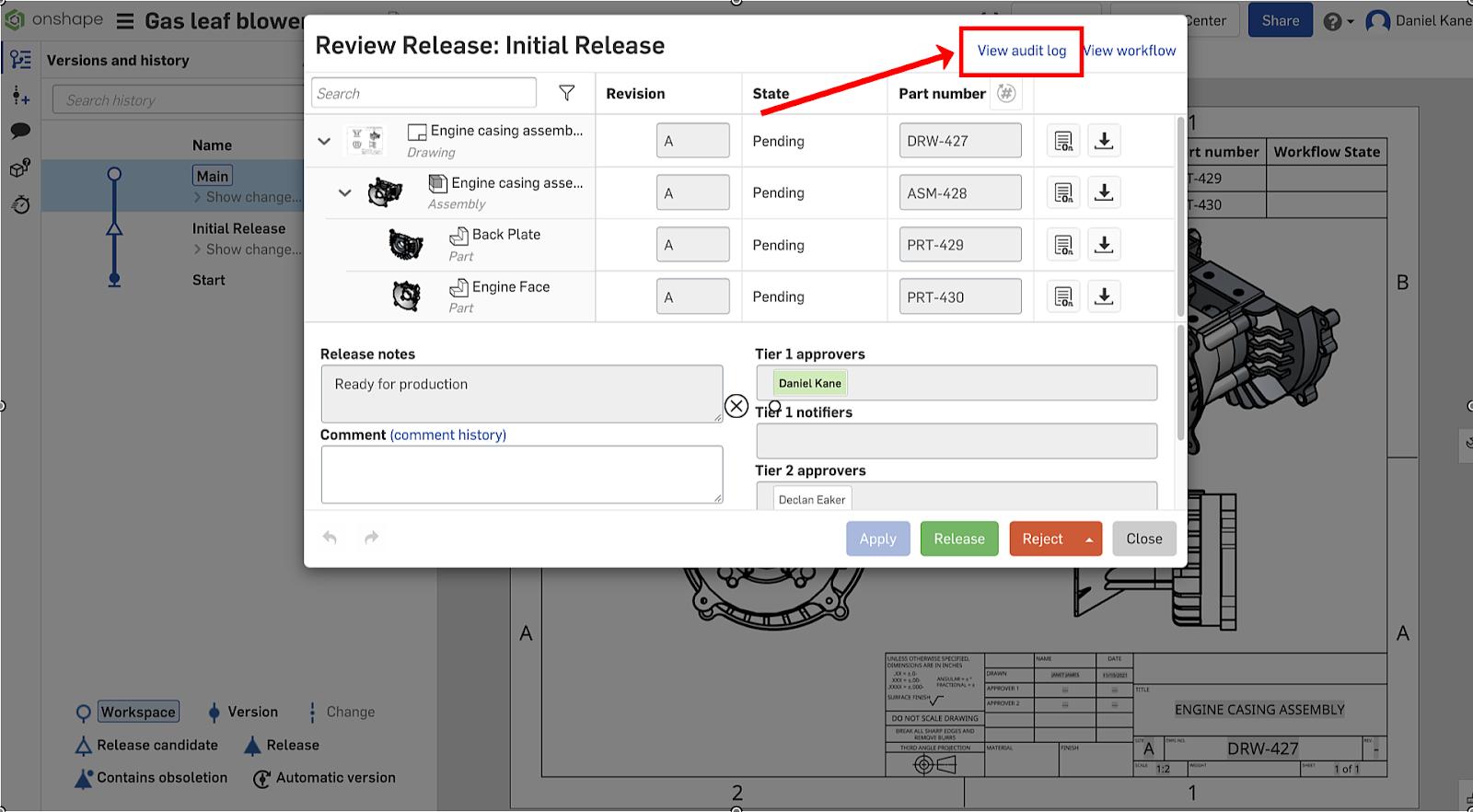Open the comment history link

448,435
